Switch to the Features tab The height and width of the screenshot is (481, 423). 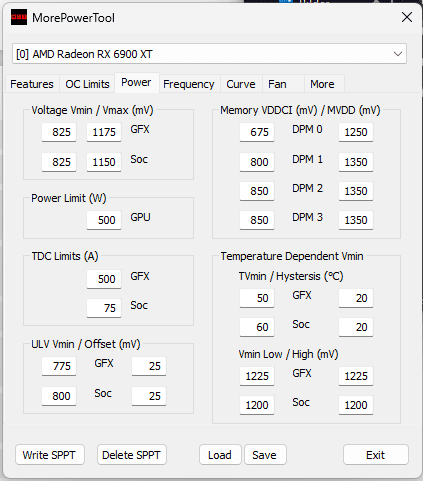pyautogui.click(x=32, y=84)
